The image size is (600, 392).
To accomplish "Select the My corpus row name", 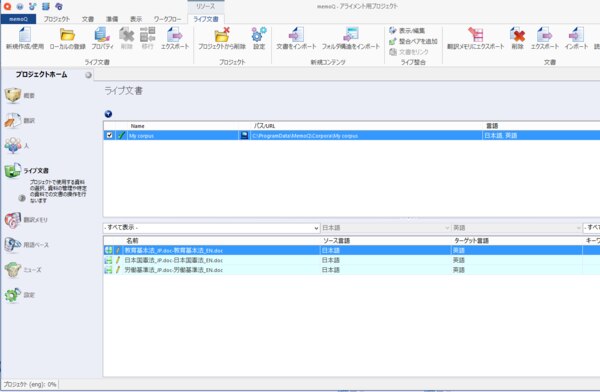I will tap(142, 136).
